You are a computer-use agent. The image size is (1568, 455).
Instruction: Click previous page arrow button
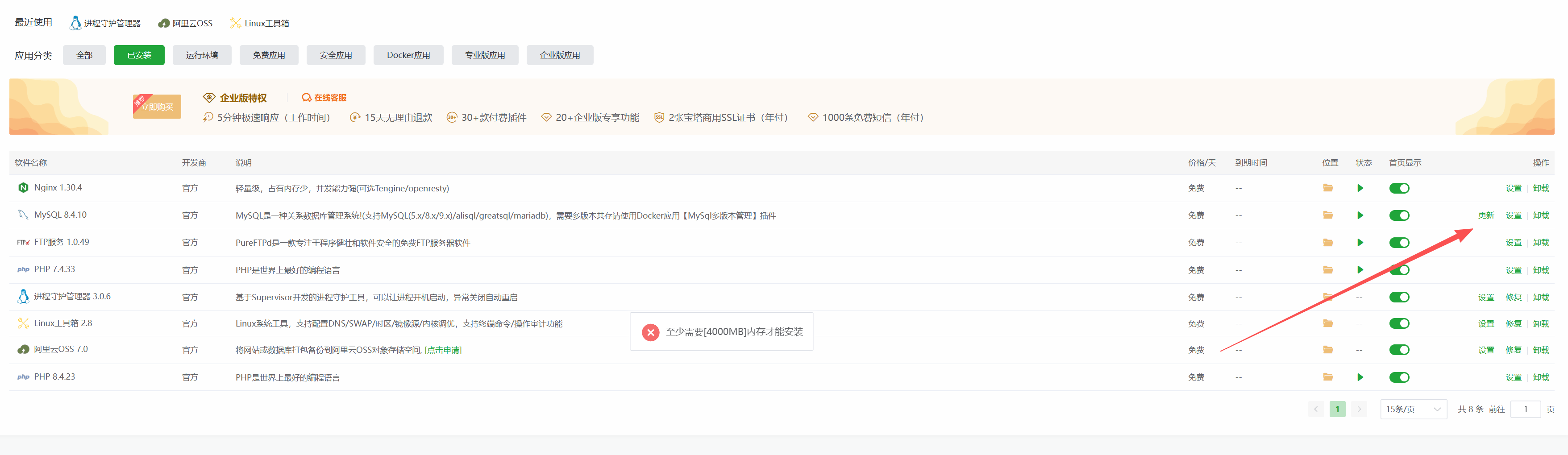coord(1315,409)
